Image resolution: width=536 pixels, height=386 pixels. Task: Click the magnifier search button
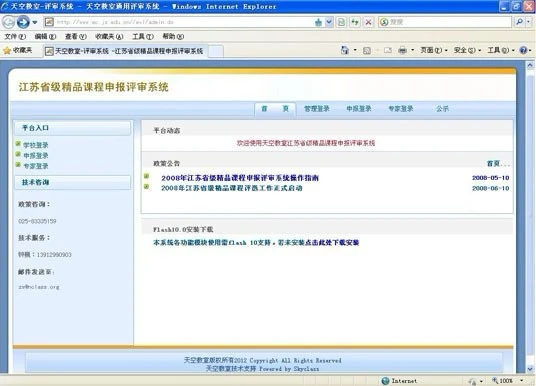520,22
